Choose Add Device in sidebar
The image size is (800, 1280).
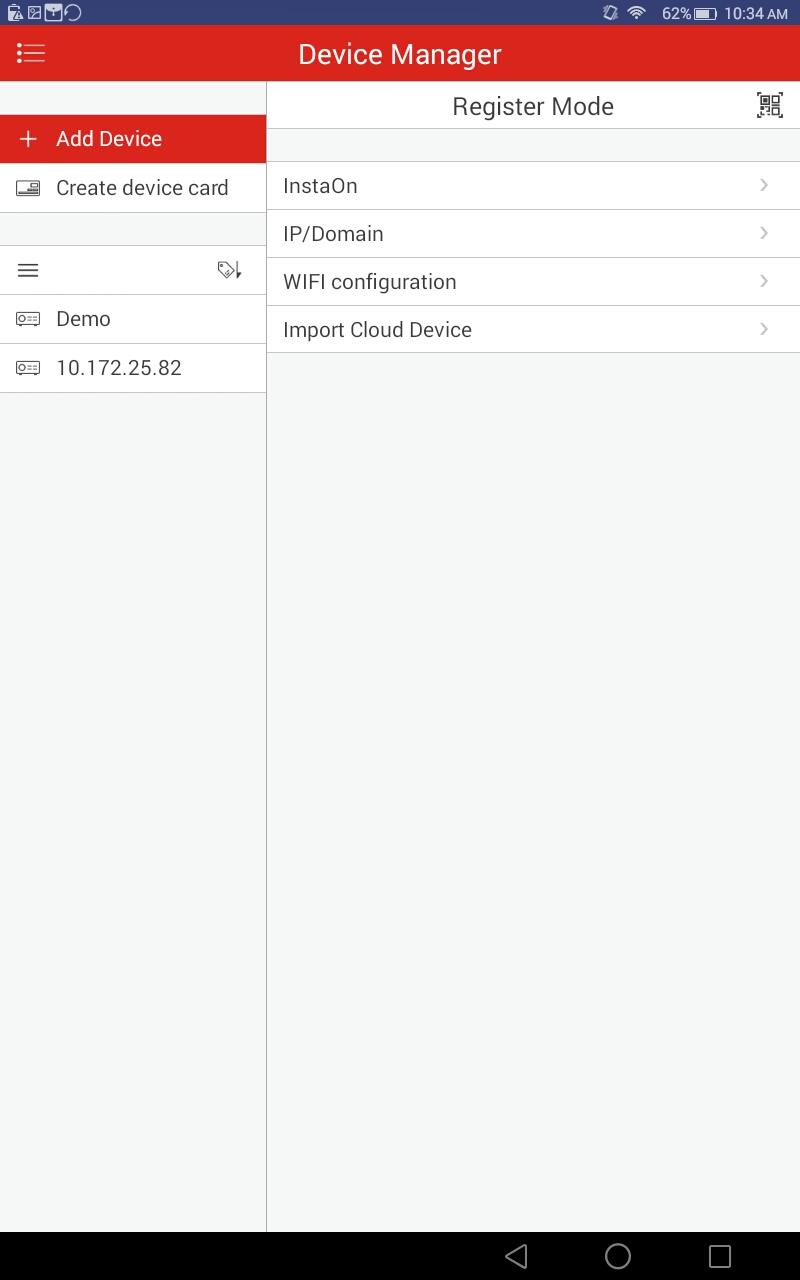pos(133,139)
